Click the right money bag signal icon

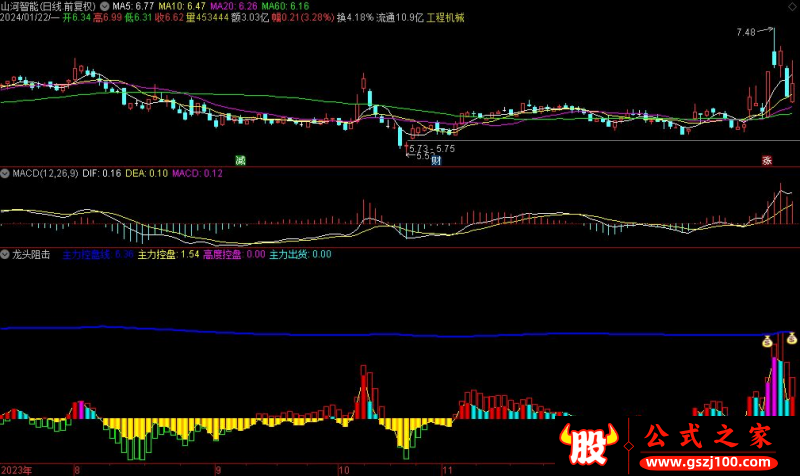791,339
